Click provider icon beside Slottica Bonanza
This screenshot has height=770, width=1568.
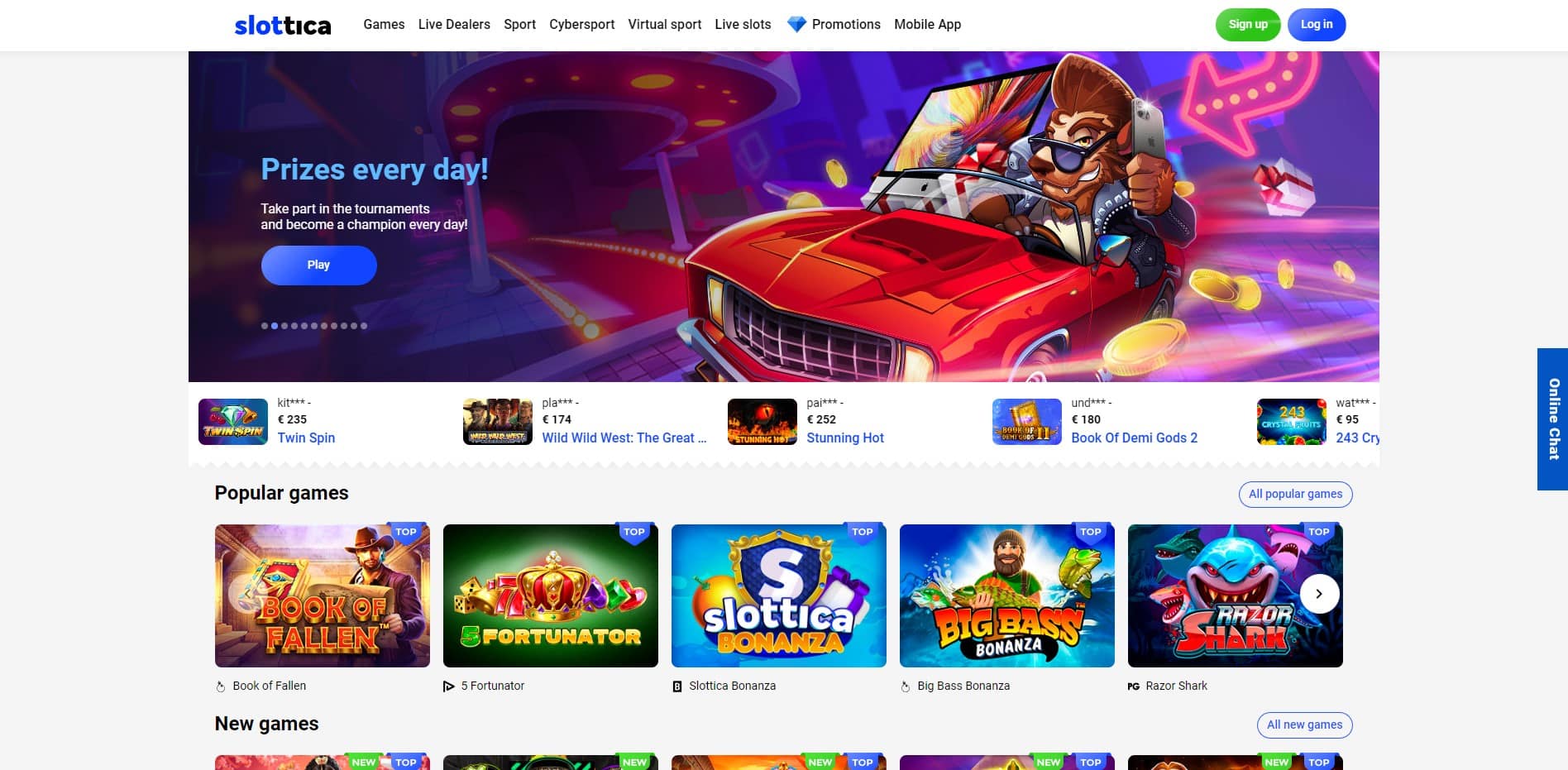tap(677, 686)
